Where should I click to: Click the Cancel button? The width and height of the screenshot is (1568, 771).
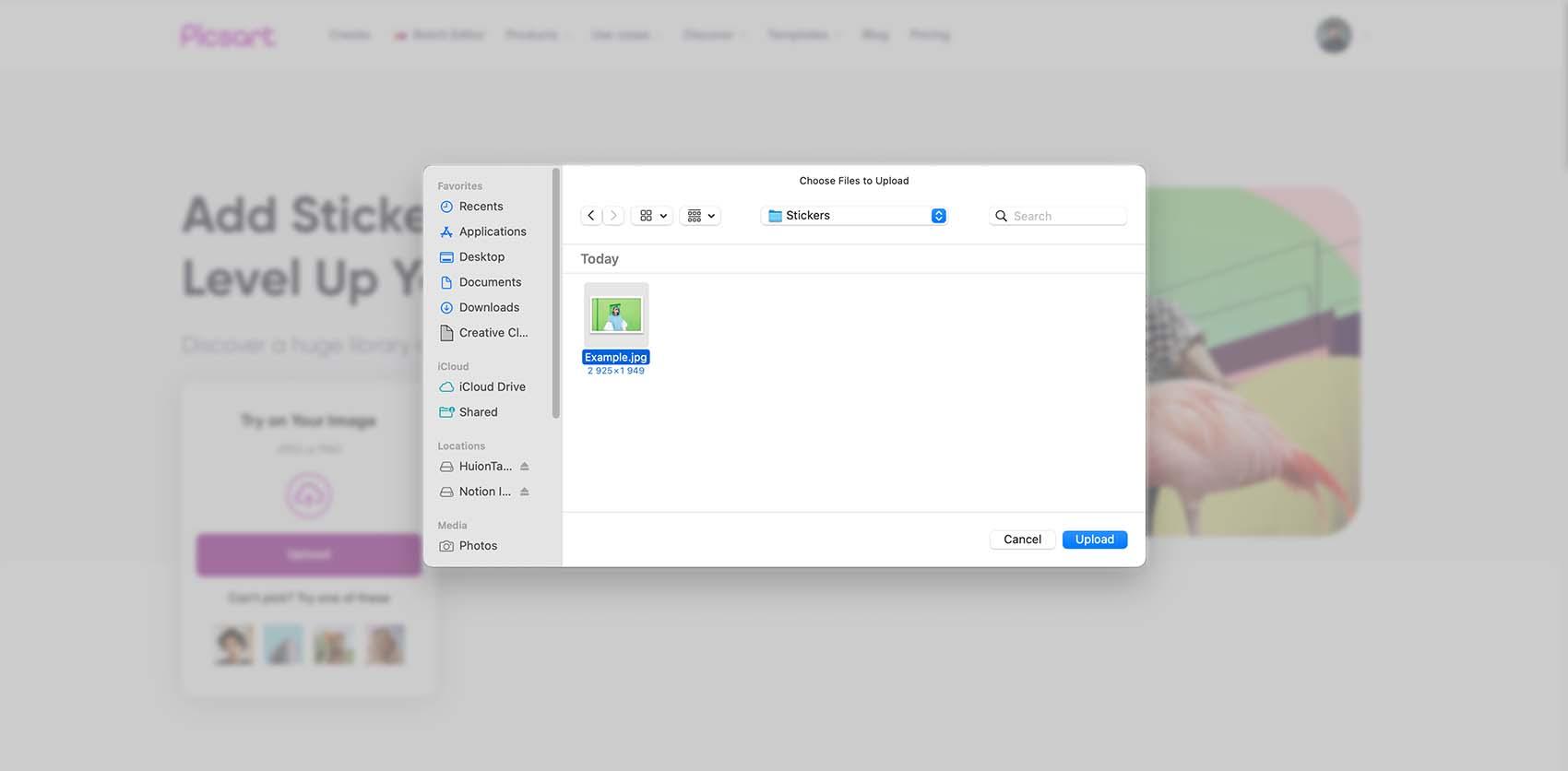tap(1022, 540)
